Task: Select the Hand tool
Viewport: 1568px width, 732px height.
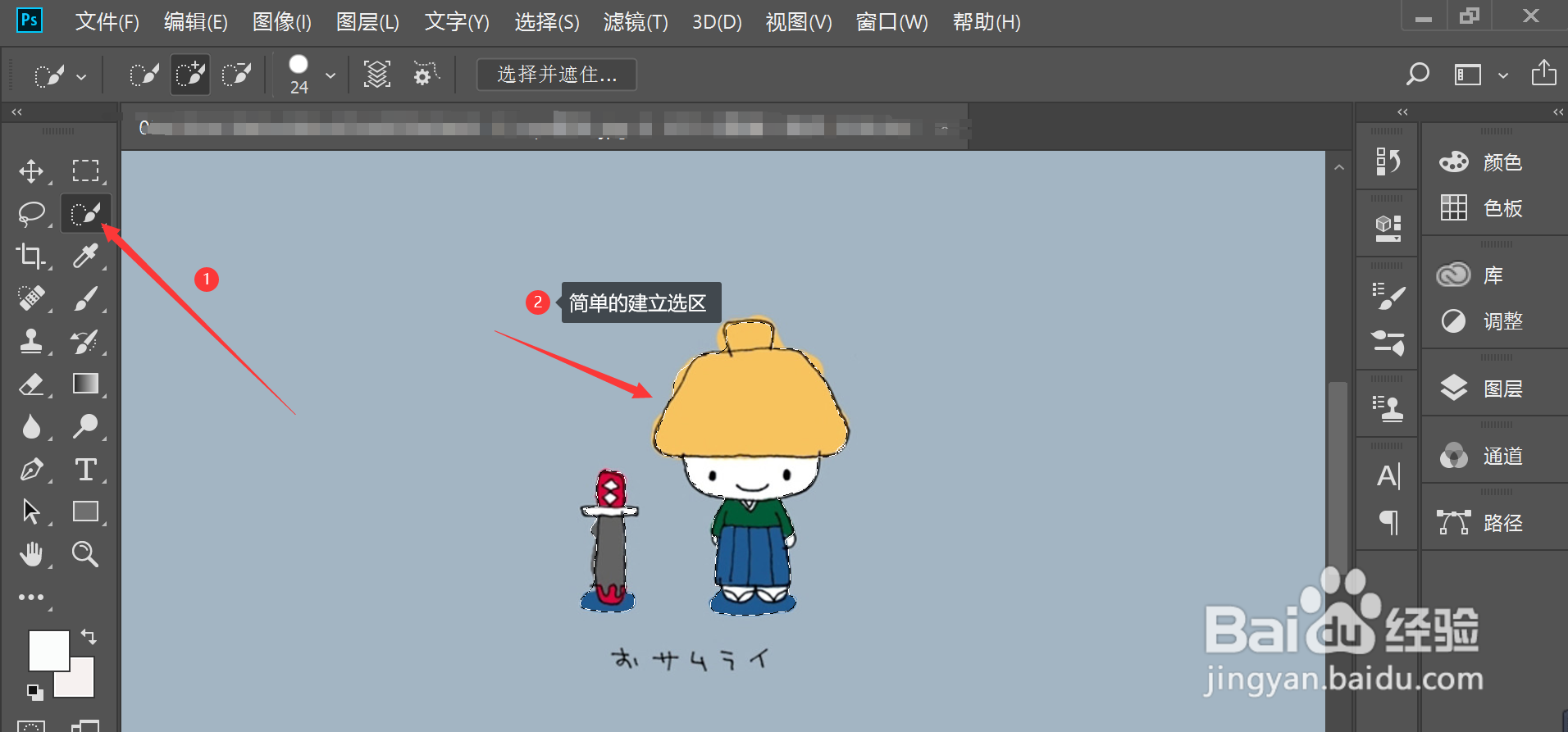Action: (31, 555)
